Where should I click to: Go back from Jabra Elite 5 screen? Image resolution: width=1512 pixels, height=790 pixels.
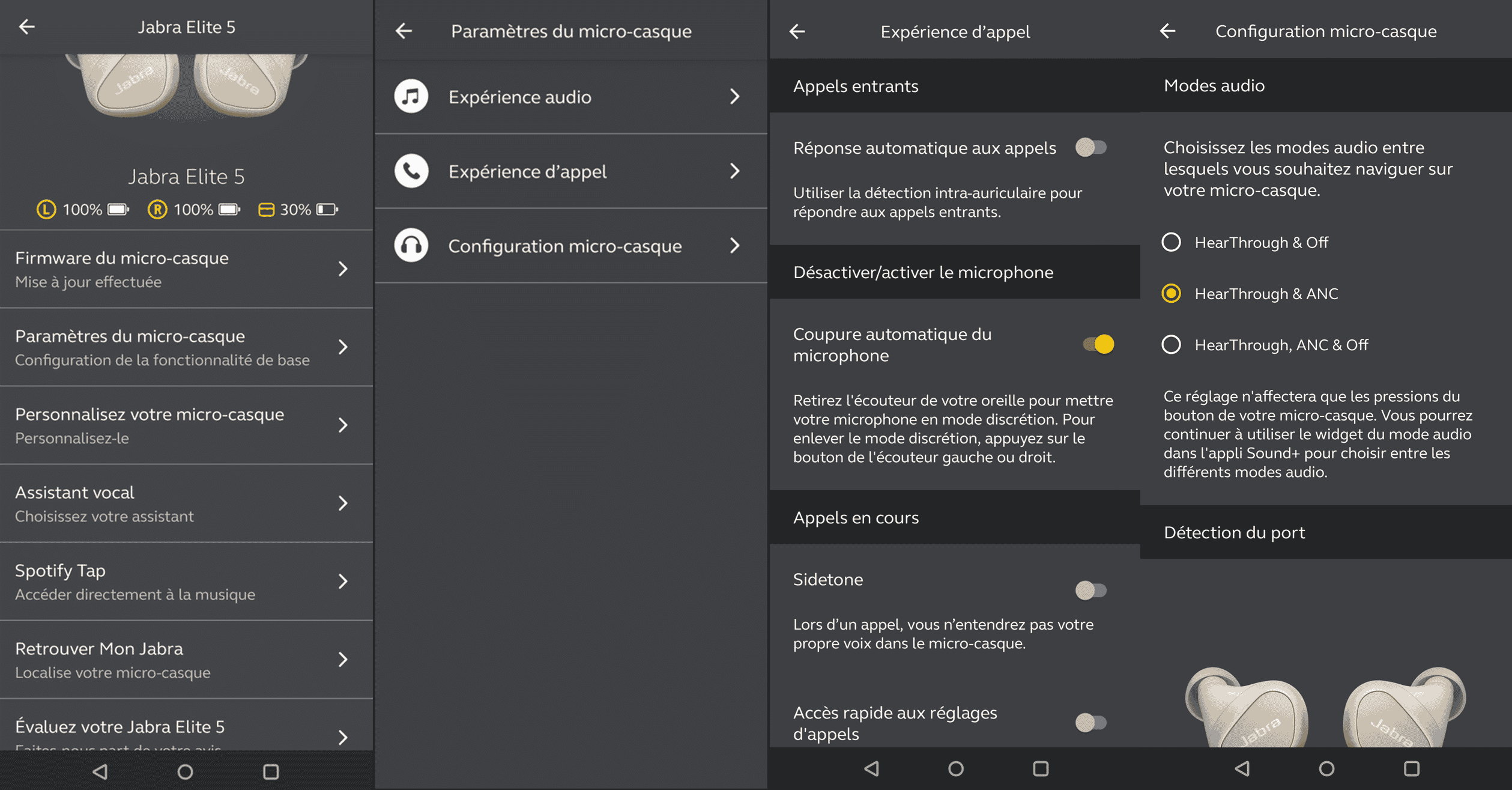coord(26,27)
